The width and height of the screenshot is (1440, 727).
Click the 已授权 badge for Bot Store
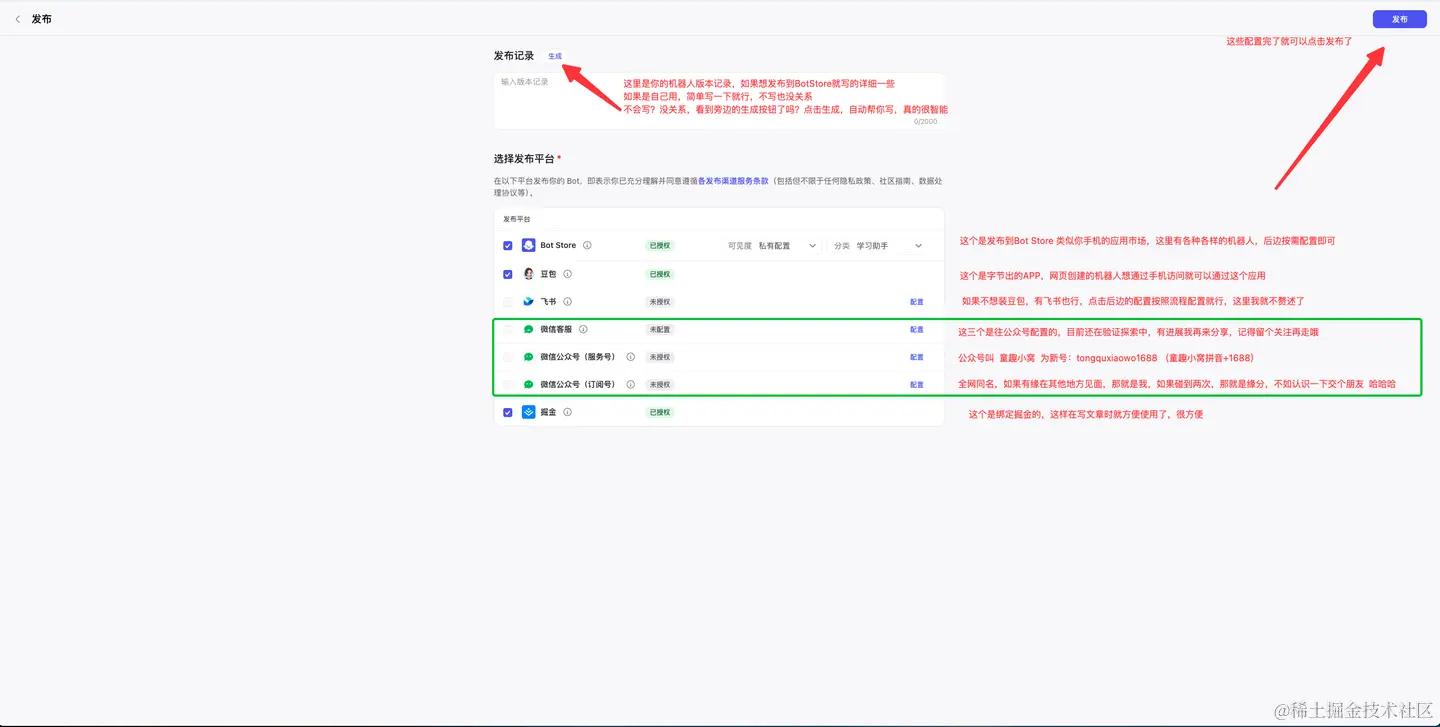coord(660,245)
